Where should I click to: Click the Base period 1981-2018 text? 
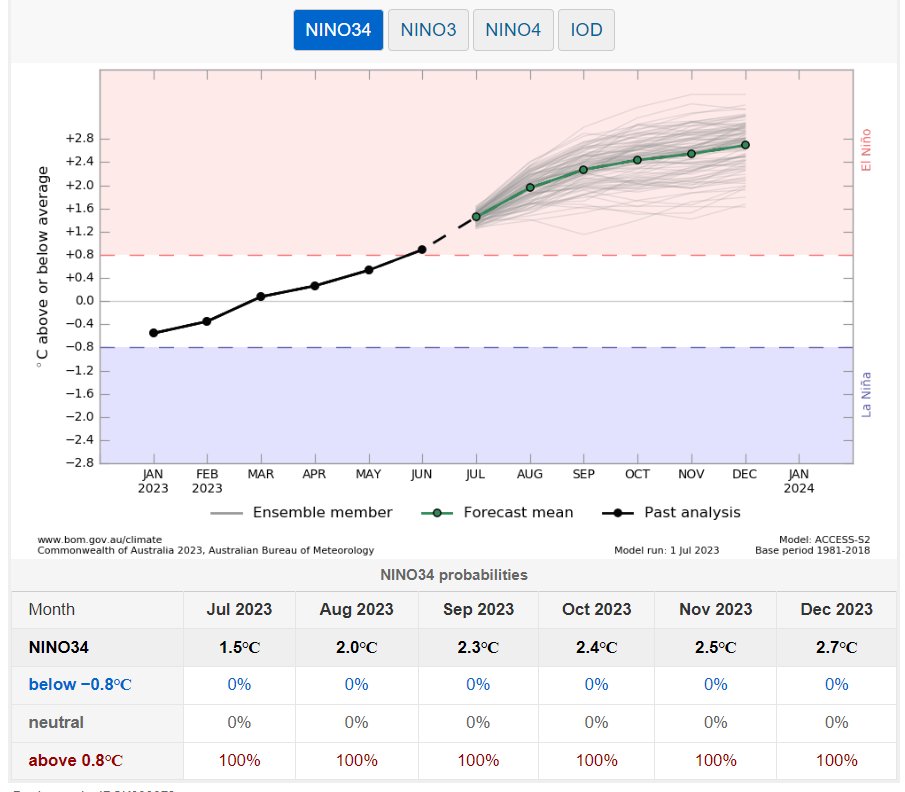click(812, 551)
